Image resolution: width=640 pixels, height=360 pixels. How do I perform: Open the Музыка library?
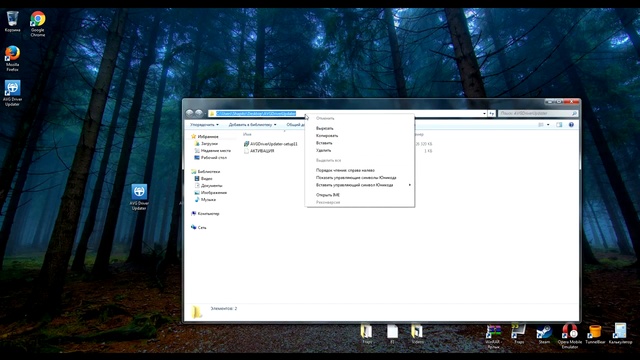pos(205,200)
